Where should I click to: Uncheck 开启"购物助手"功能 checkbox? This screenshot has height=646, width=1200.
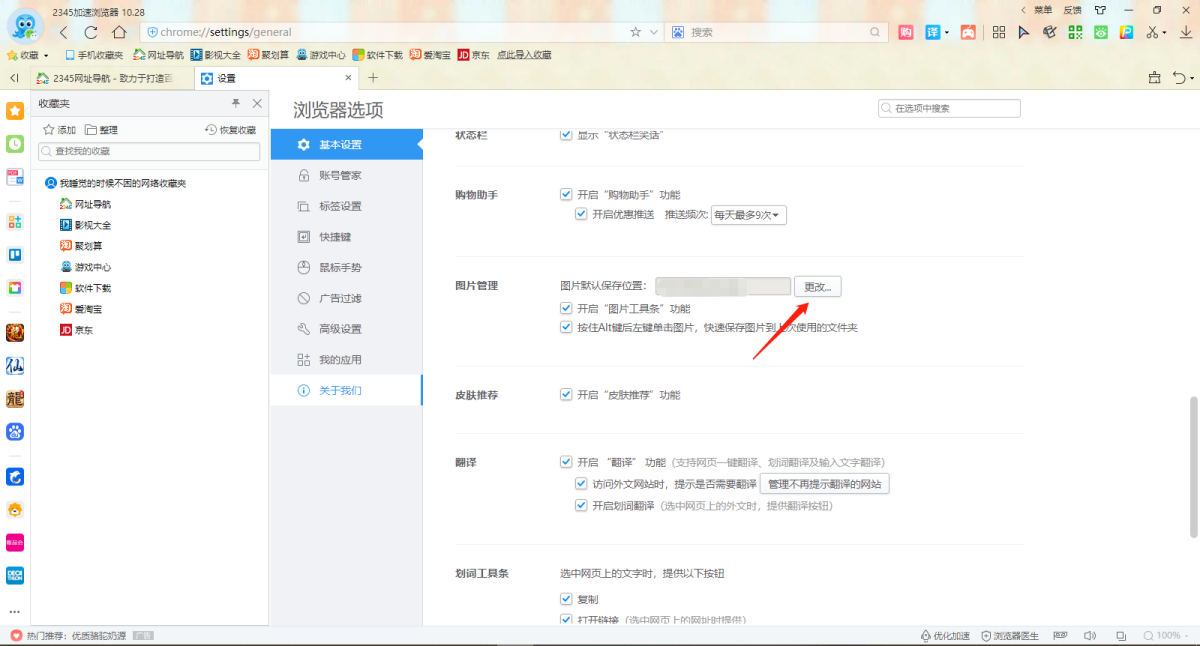pos(566,195)
